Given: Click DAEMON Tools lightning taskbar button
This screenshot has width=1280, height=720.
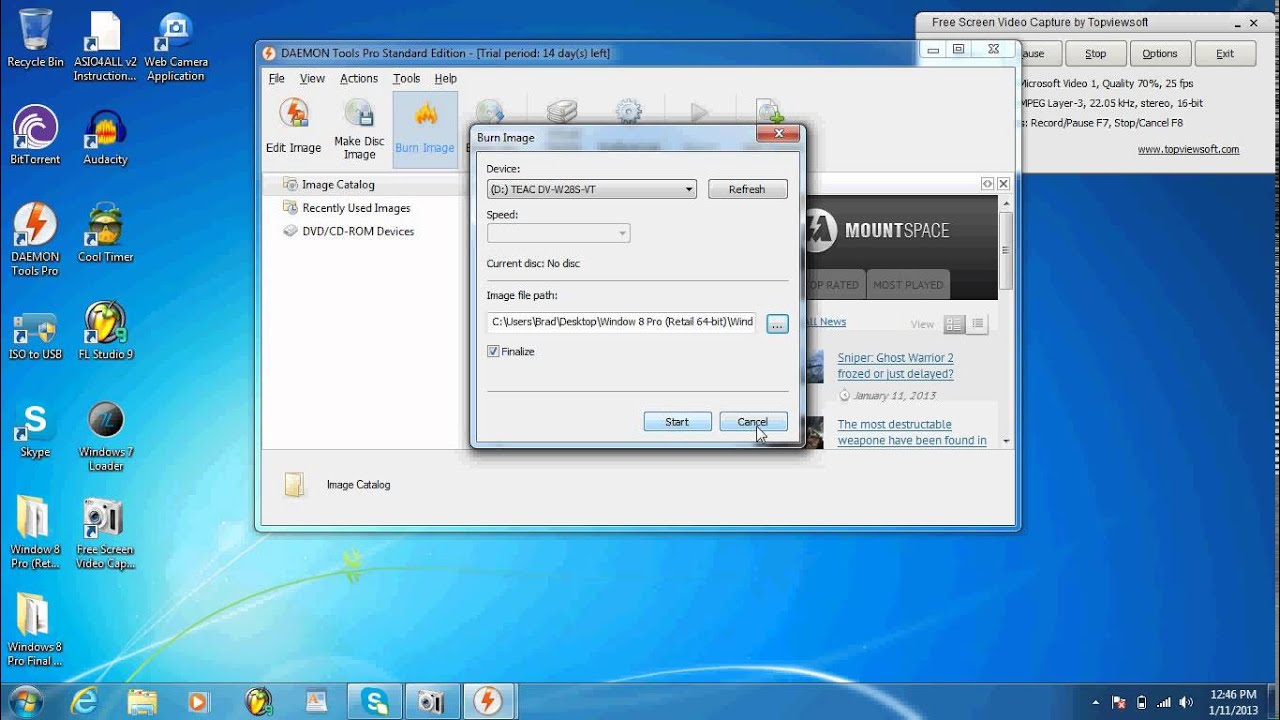Looking at the screenshot, I should pos(487,701).
